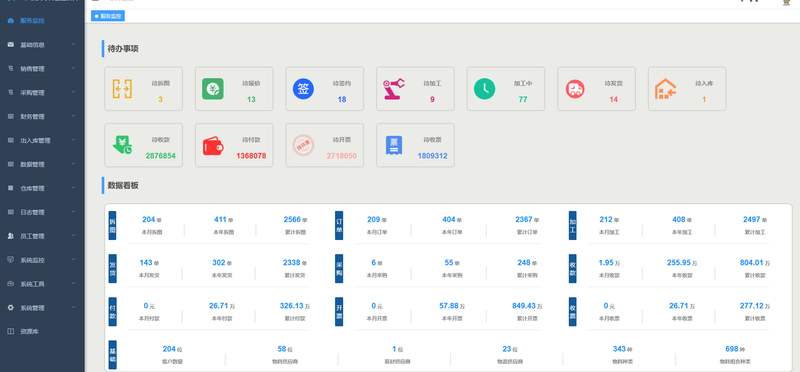Click the 物料种类 count 343
The width and height of the screenshot is (800, 372).
[x=619, y=349]
